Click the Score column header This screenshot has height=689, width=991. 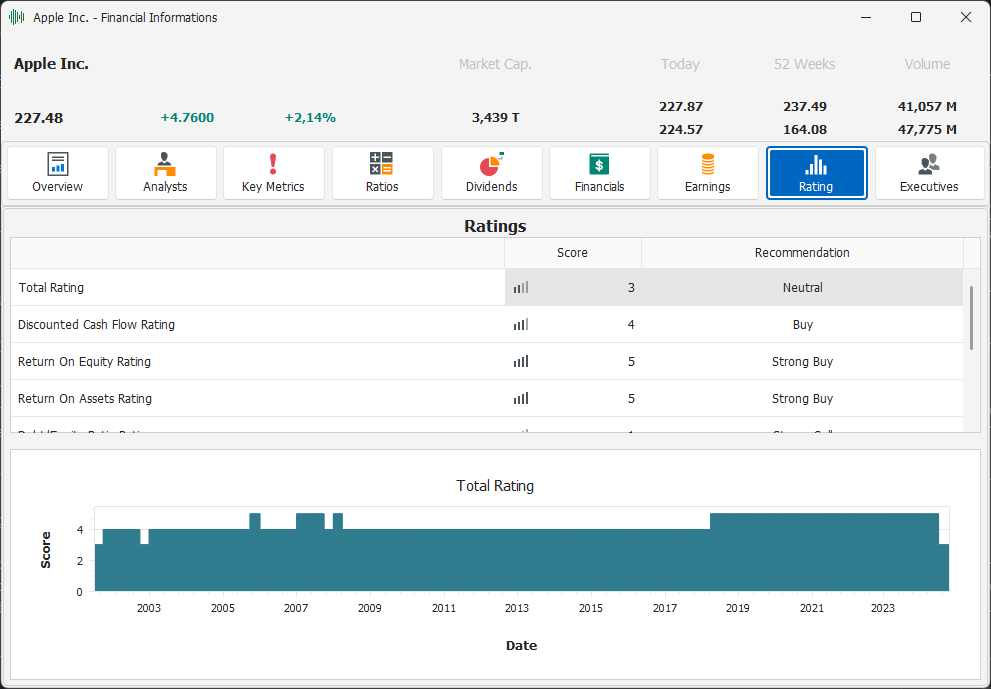573,253
